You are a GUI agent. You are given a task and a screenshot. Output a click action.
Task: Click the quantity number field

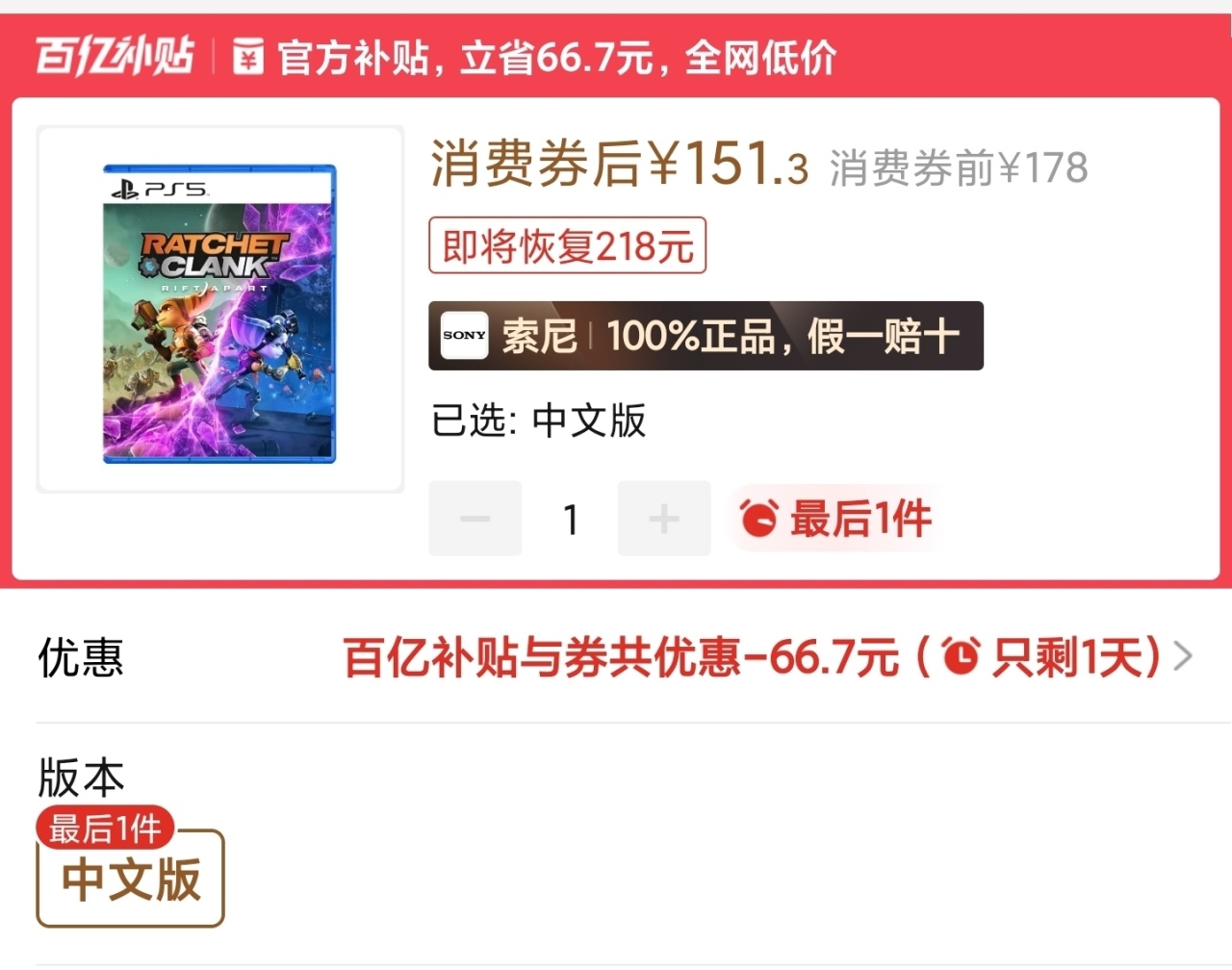[570, 519]
